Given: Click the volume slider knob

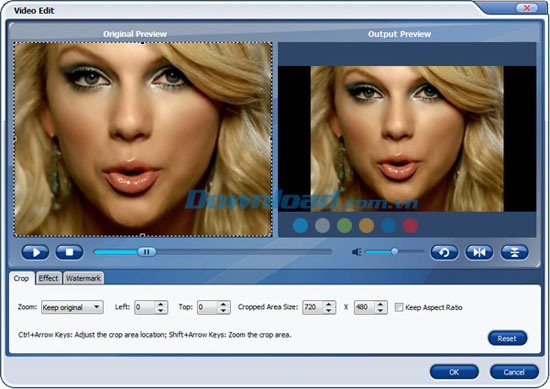Looking at the screenshot, I should 395,251.
